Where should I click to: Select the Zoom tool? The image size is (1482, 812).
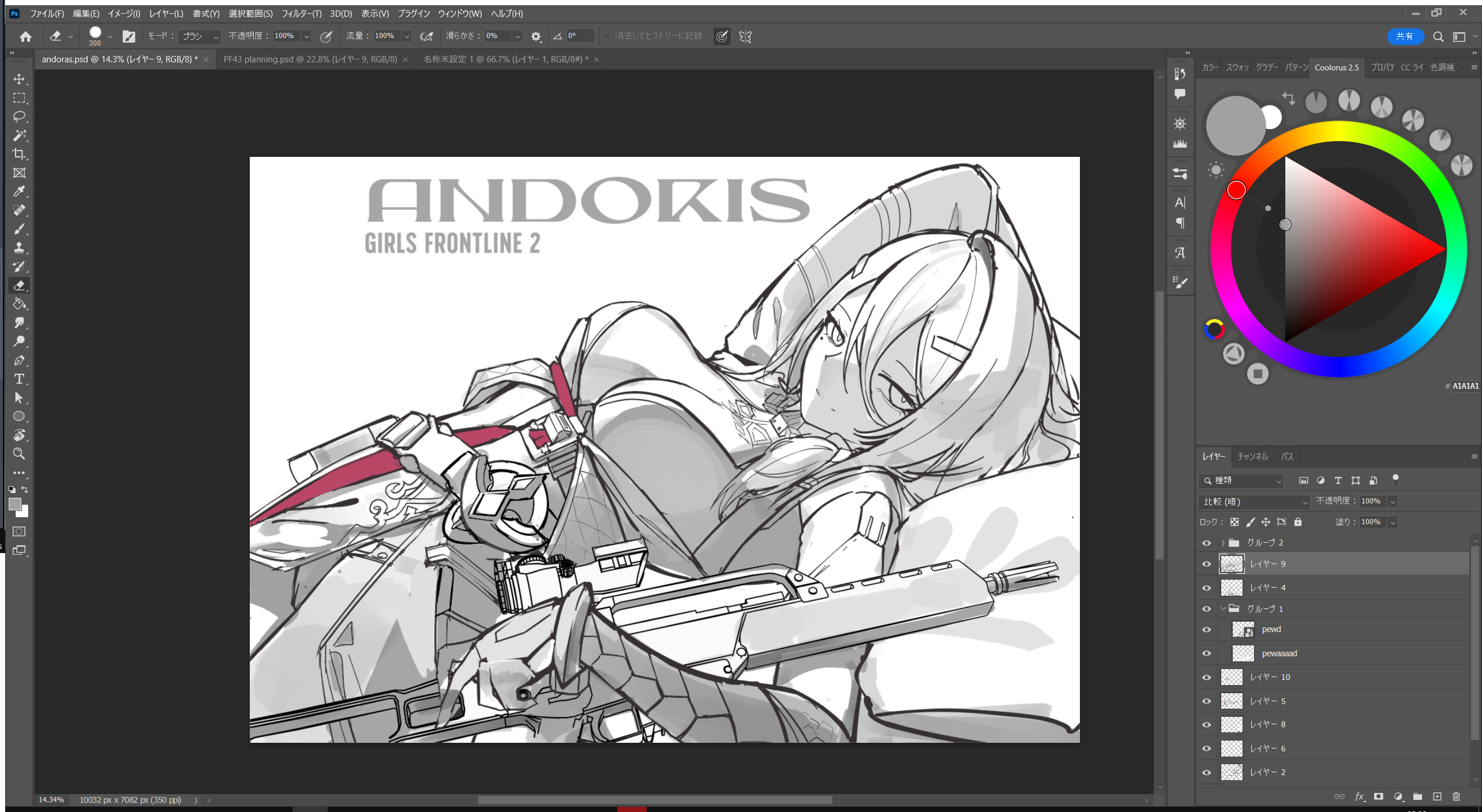coord(19,454)
